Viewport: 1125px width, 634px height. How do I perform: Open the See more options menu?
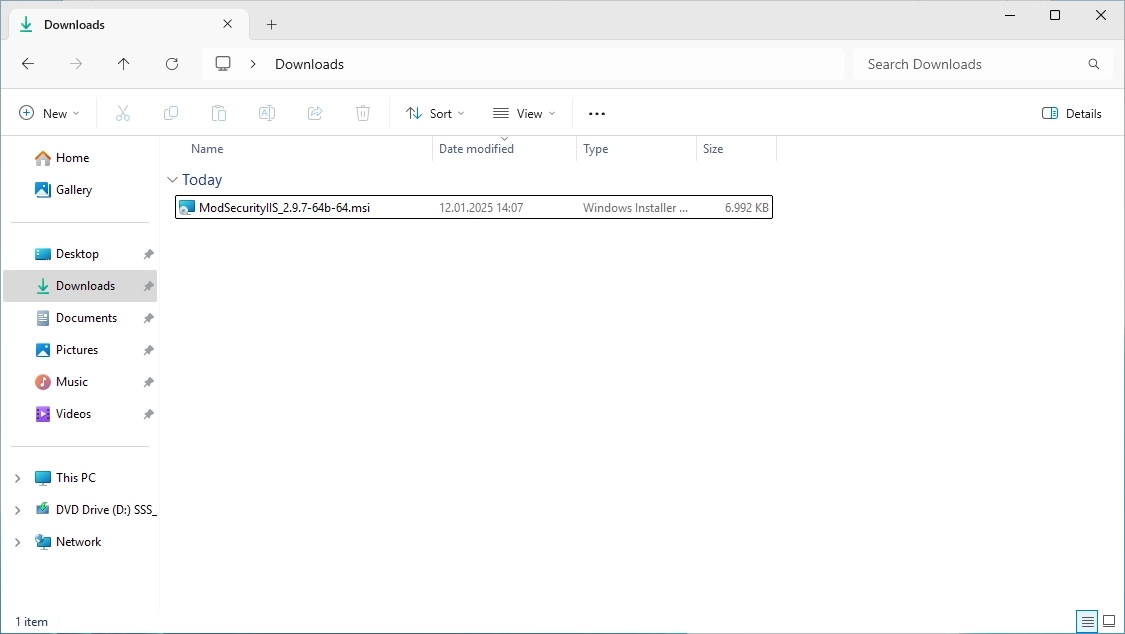(x=597, y=114)
